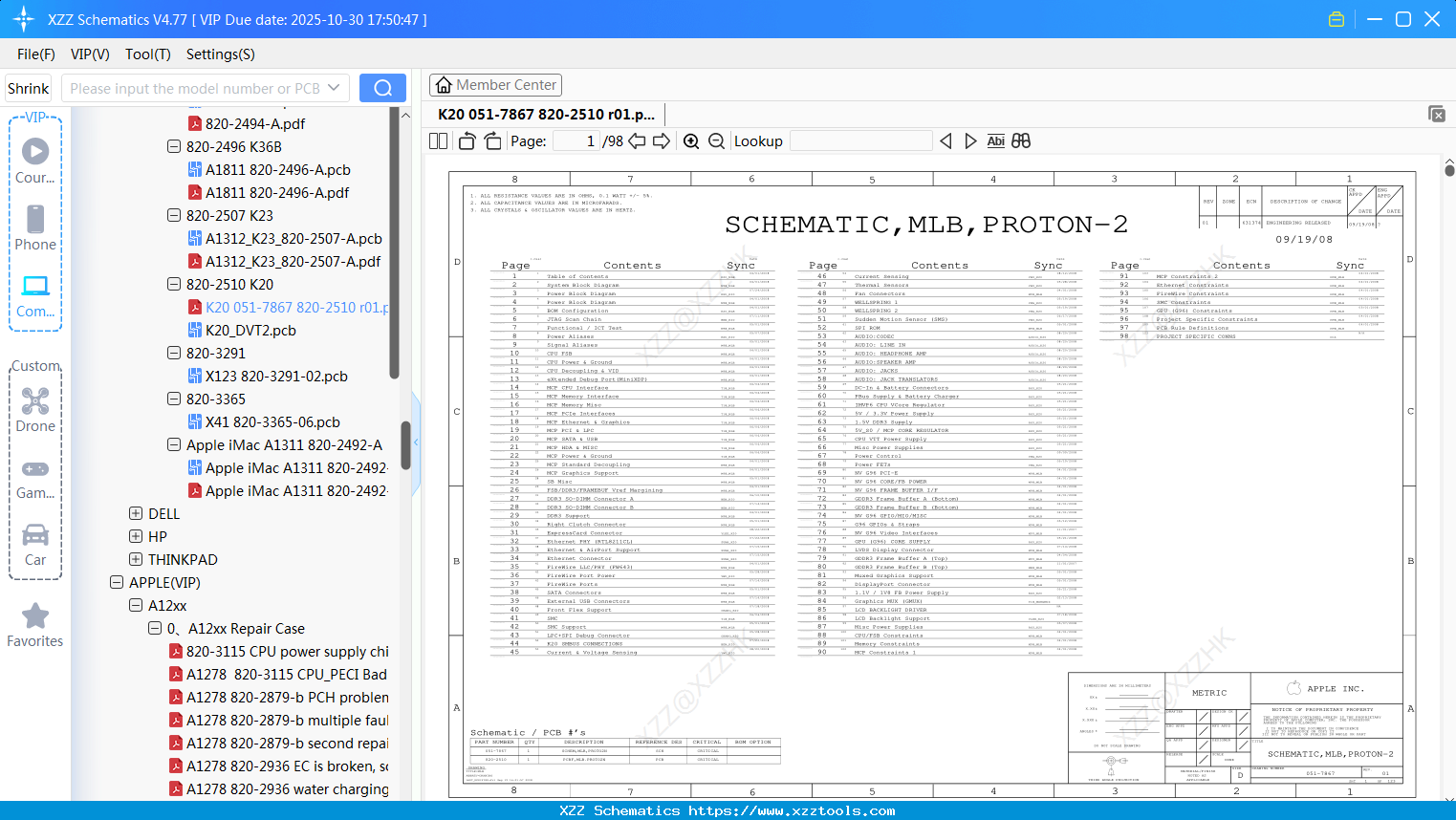The height and width of the screenshot is (820, 1456).
Task: Collapse the A12xx Repair Case node
Action: (155, 629)
